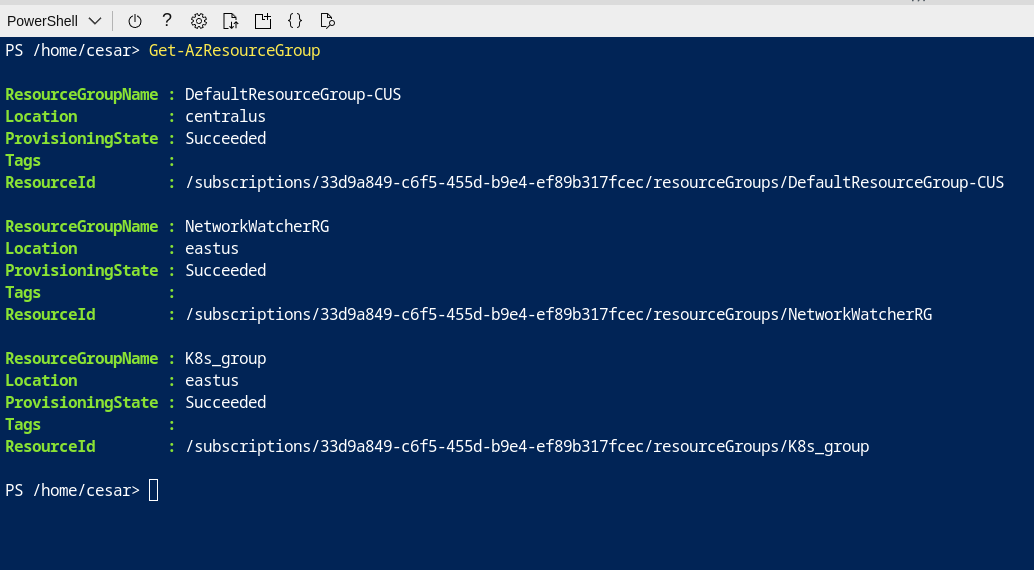Open the editor curly braces icon
Viewport: 1034px width, 570px height.
295,20
